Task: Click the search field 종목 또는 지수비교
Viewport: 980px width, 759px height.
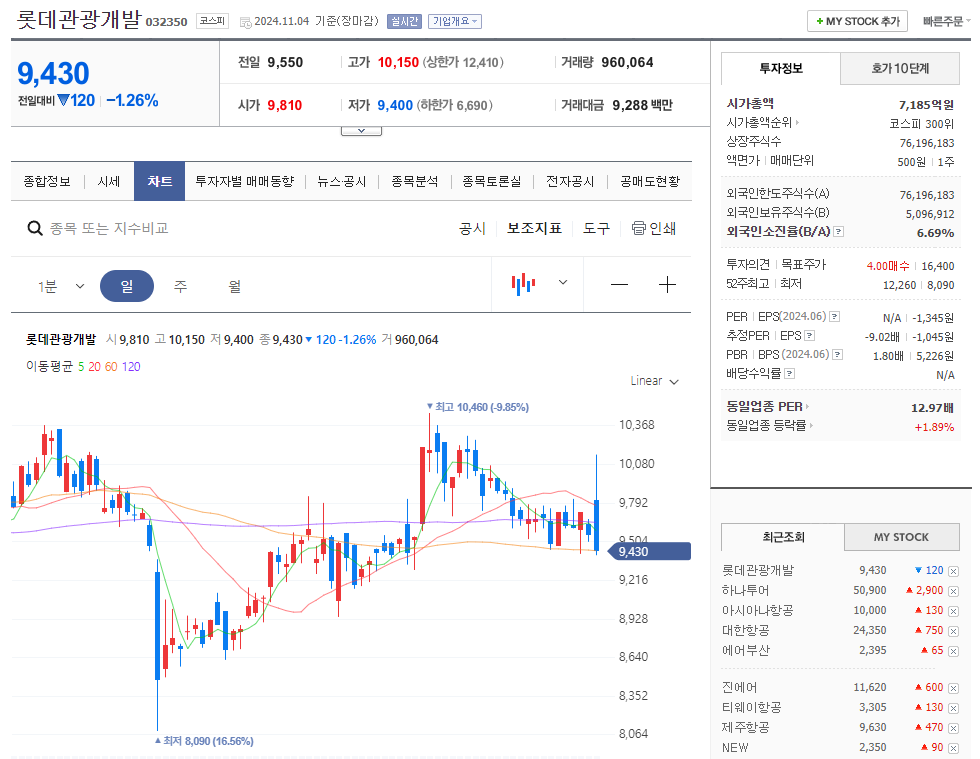Action: (x=109, y=228)
